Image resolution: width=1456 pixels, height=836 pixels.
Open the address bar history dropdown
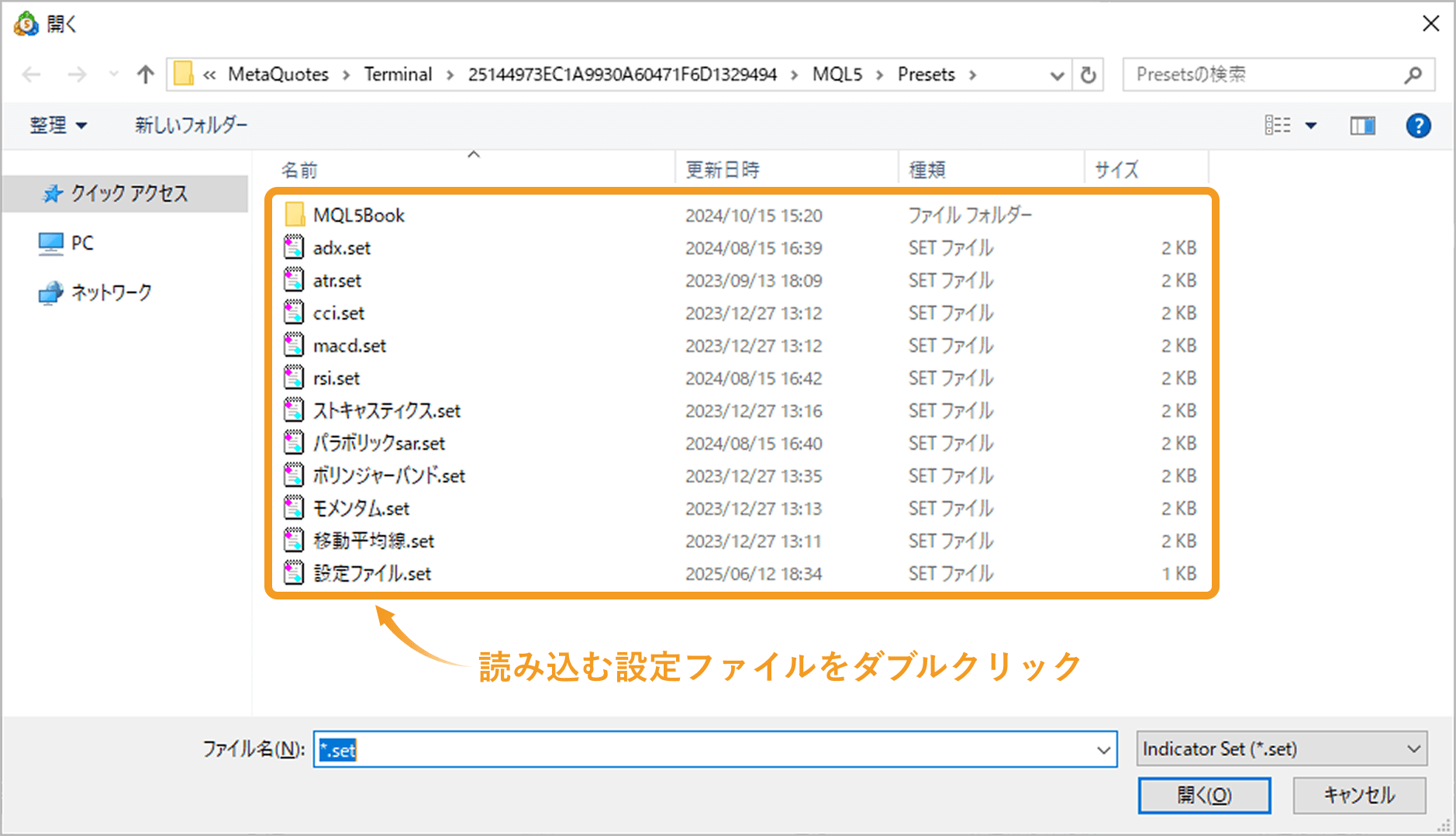tap(1057, 74)
